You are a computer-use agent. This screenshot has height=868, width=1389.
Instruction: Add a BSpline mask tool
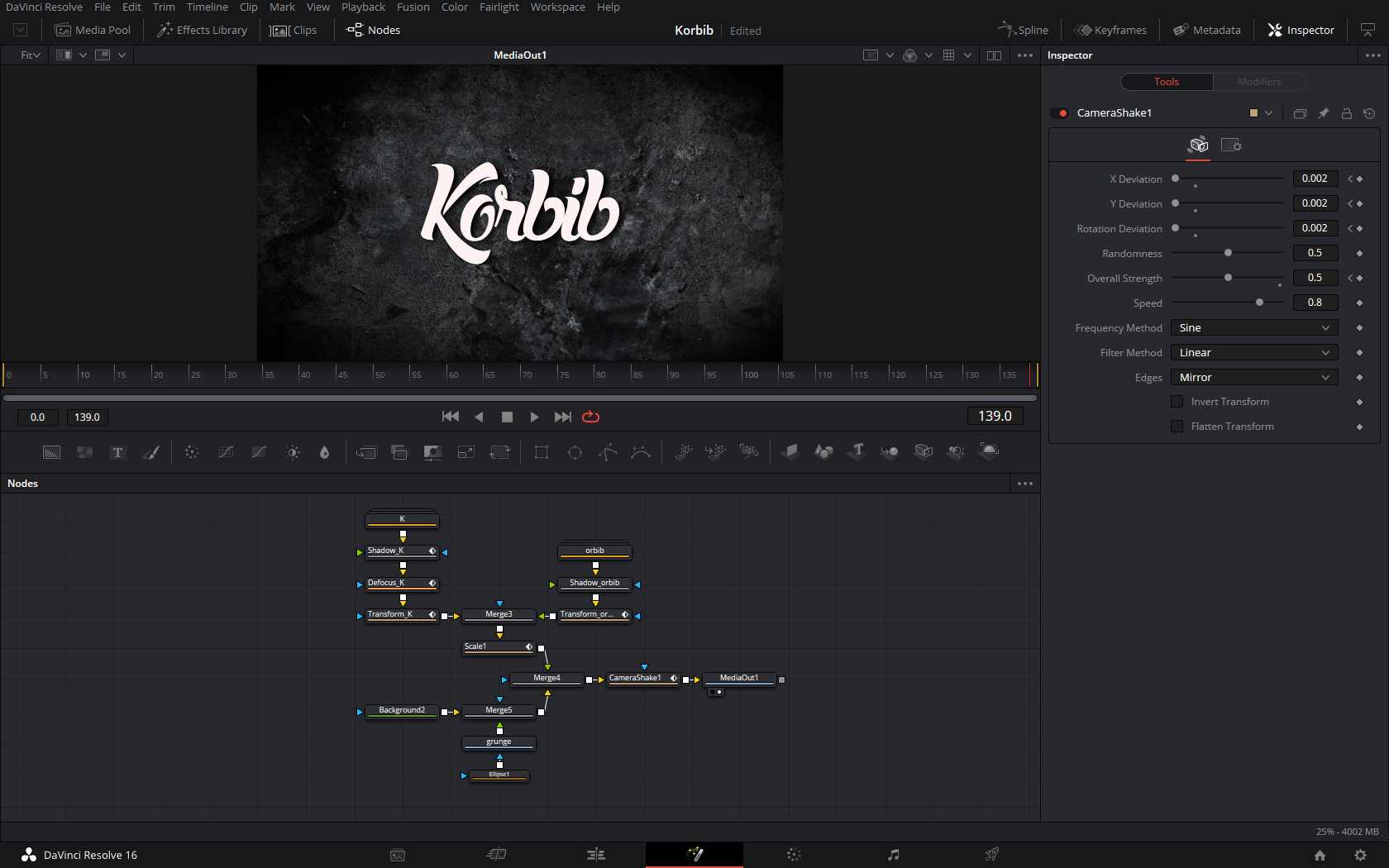(x=641, y=452)
